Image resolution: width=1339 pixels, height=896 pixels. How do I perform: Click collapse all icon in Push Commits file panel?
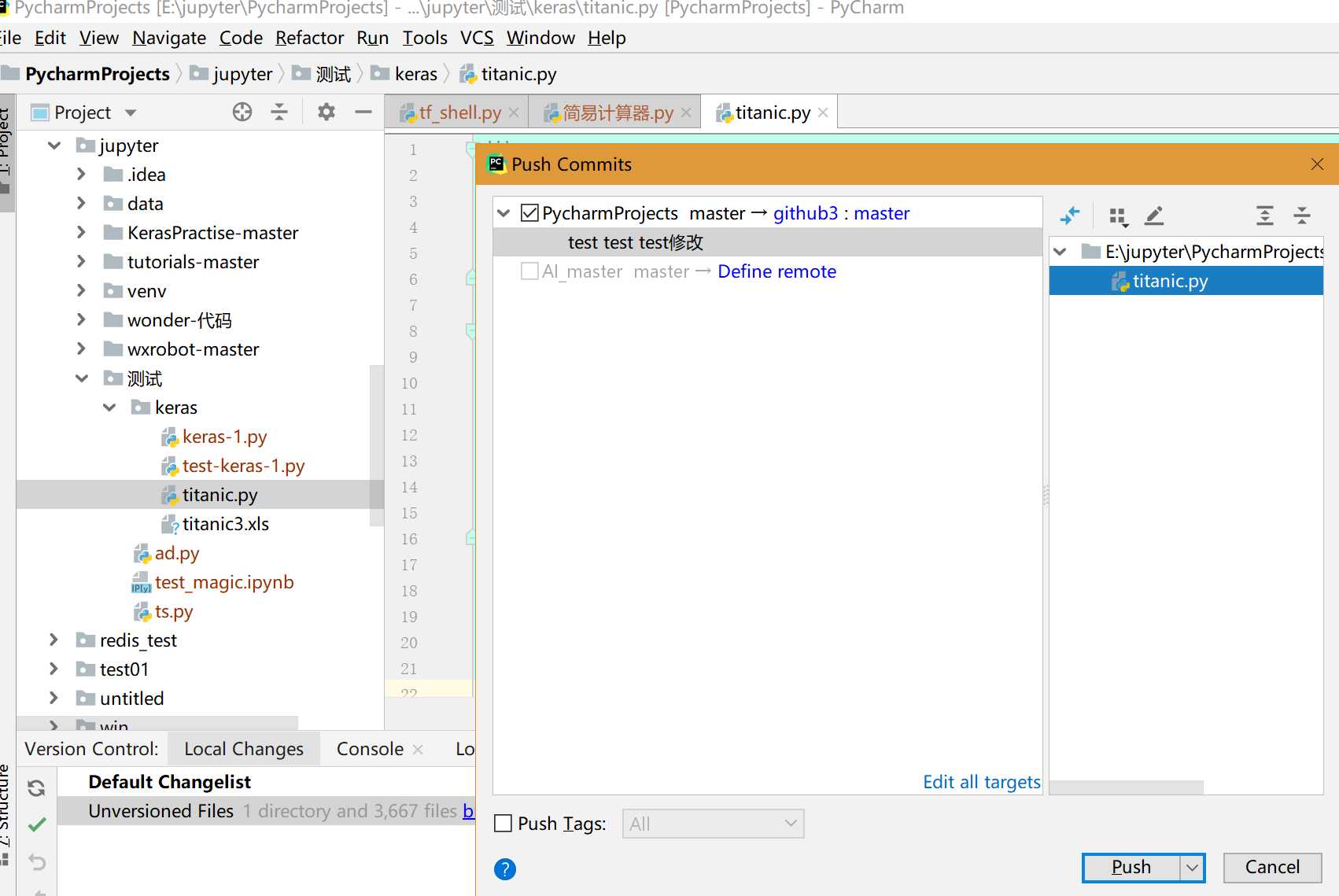coord(1302,216)
